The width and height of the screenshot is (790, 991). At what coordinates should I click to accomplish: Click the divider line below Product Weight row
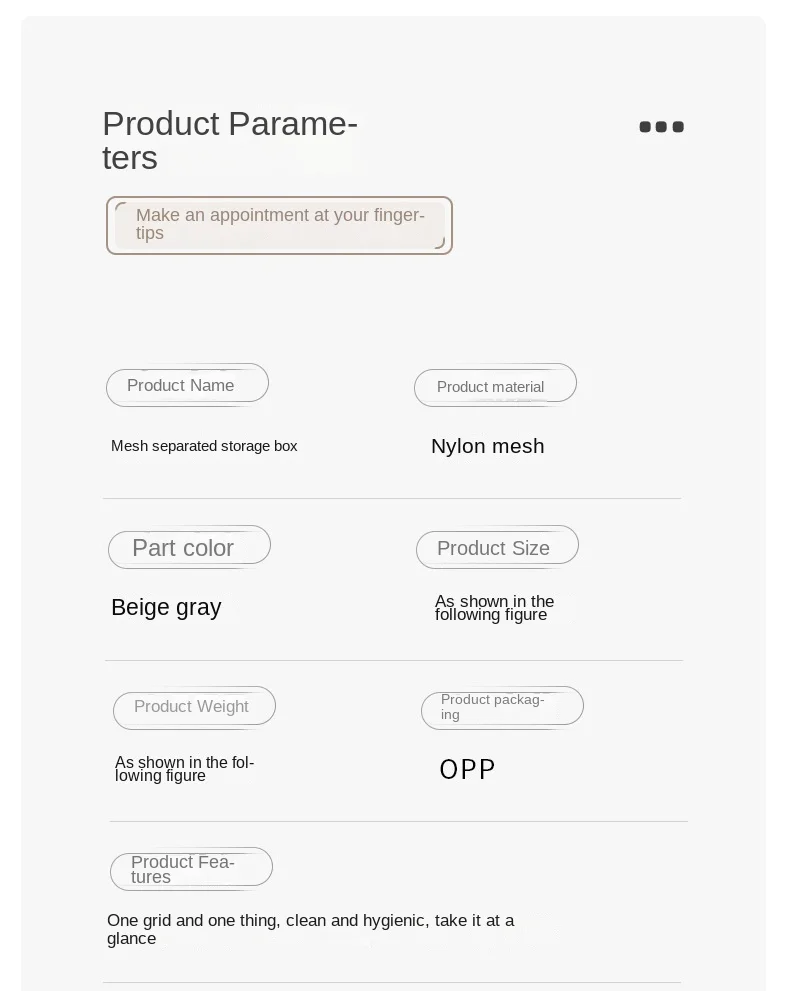(x=398, y=822)
